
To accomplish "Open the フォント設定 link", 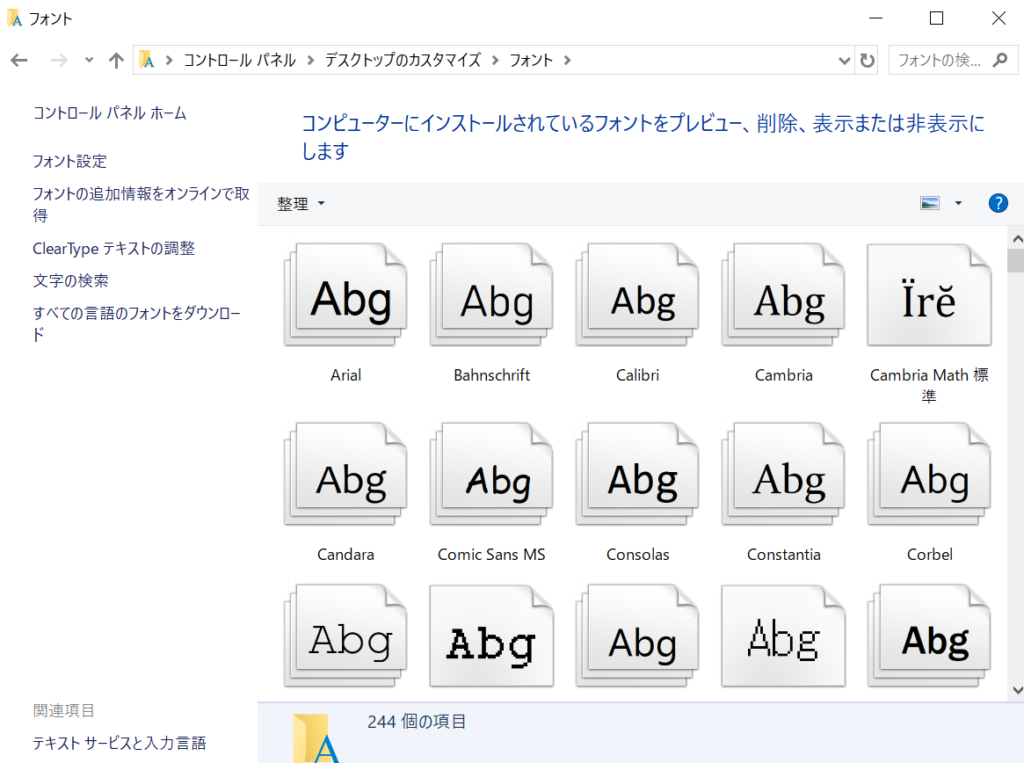I will pos(69,161).
